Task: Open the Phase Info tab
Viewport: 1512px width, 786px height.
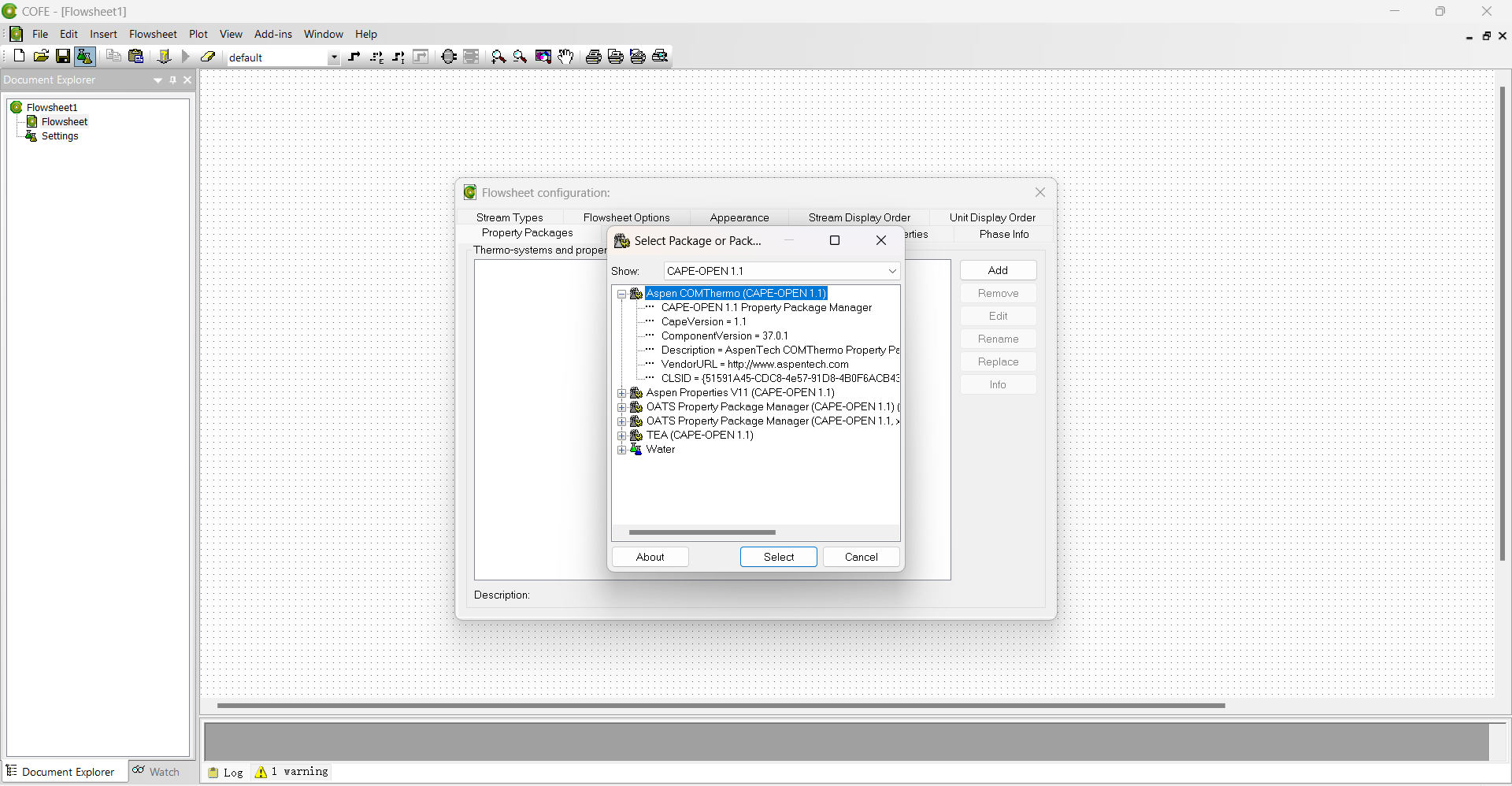Action: 1004,234
